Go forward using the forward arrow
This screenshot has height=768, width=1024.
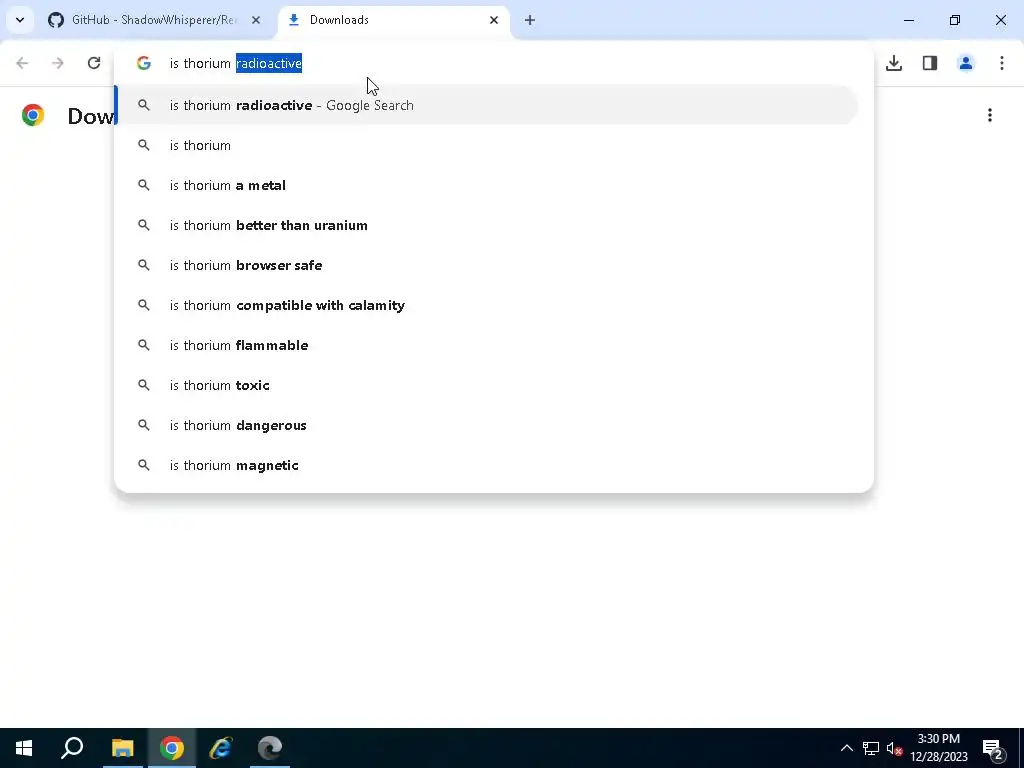(57, 63)
